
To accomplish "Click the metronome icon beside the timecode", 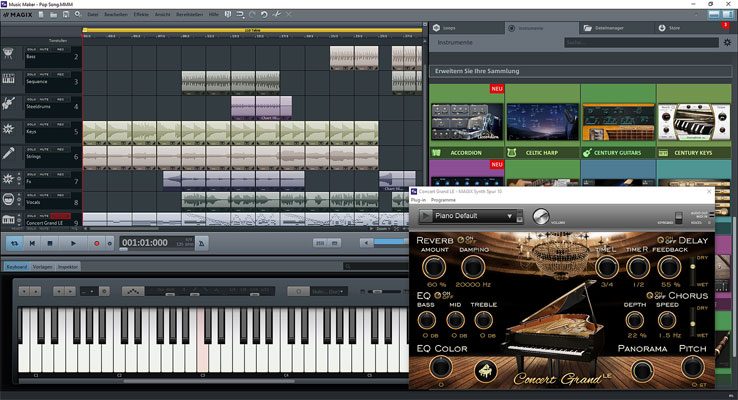I will click(203, 243).
